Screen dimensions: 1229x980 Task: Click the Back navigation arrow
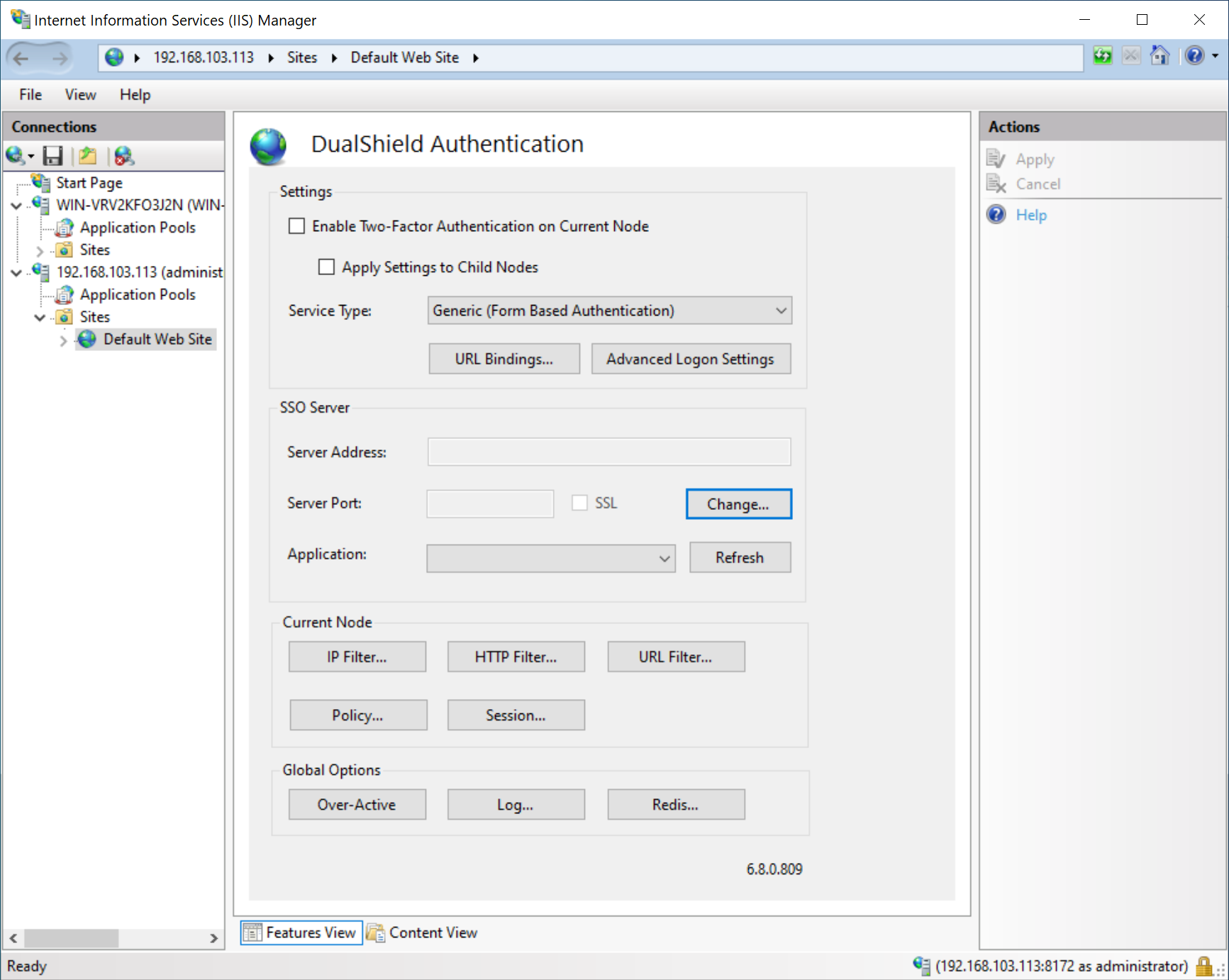(x=21, y=58)
